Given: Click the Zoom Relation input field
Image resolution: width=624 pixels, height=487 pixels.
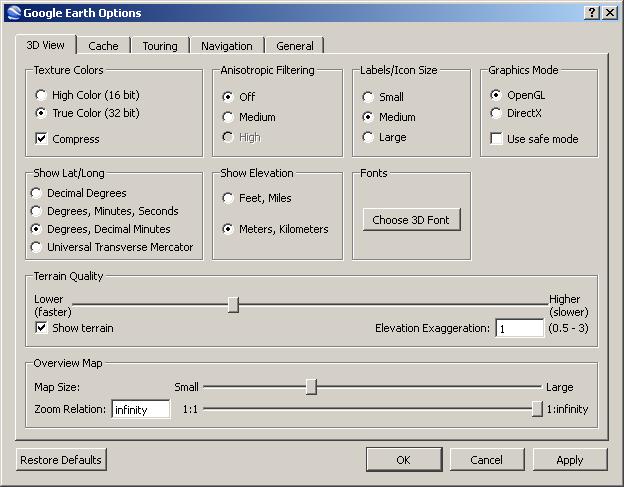Looking at the screenshot, I should point(141,409).
